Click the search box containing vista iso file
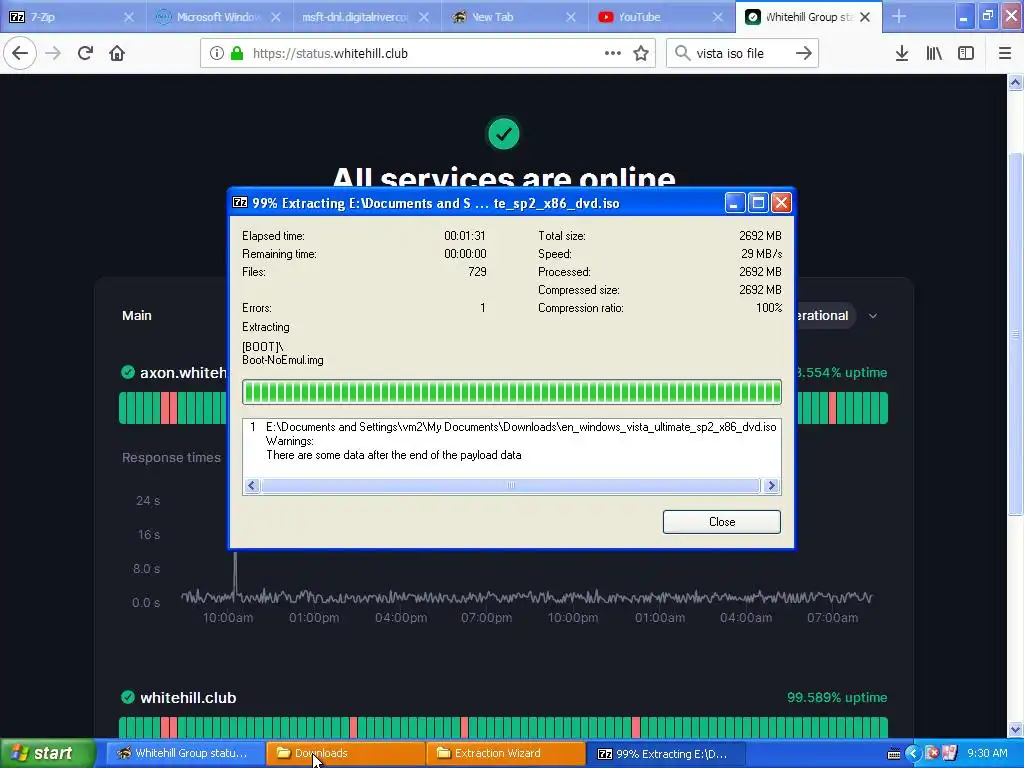 741,54
